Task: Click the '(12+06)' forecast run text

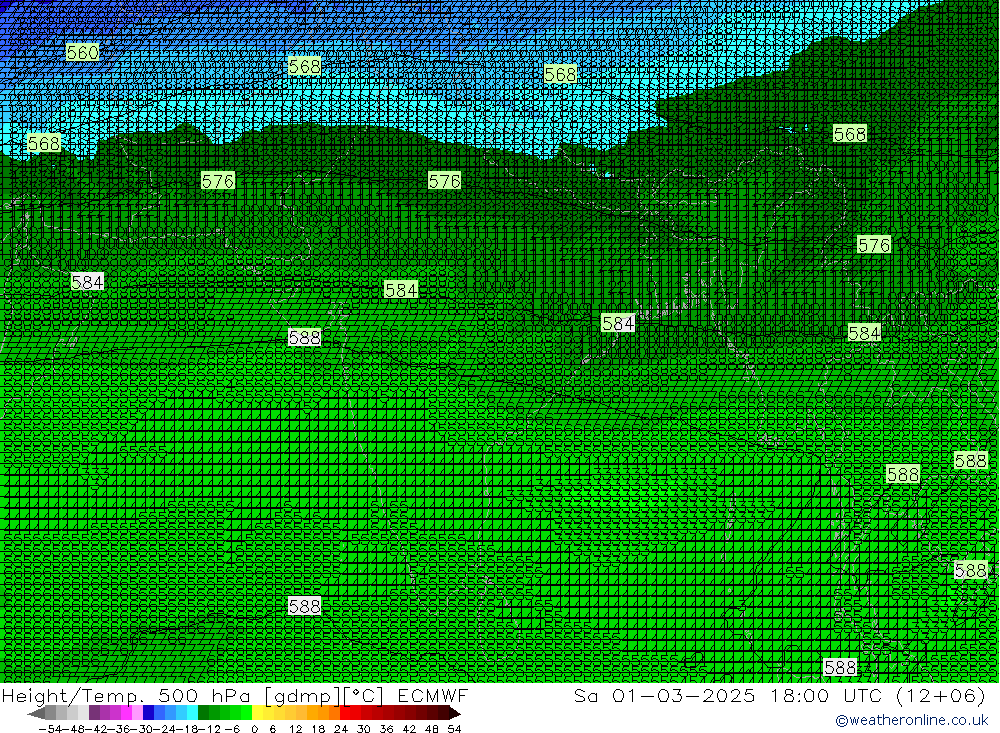Action: 941,695
